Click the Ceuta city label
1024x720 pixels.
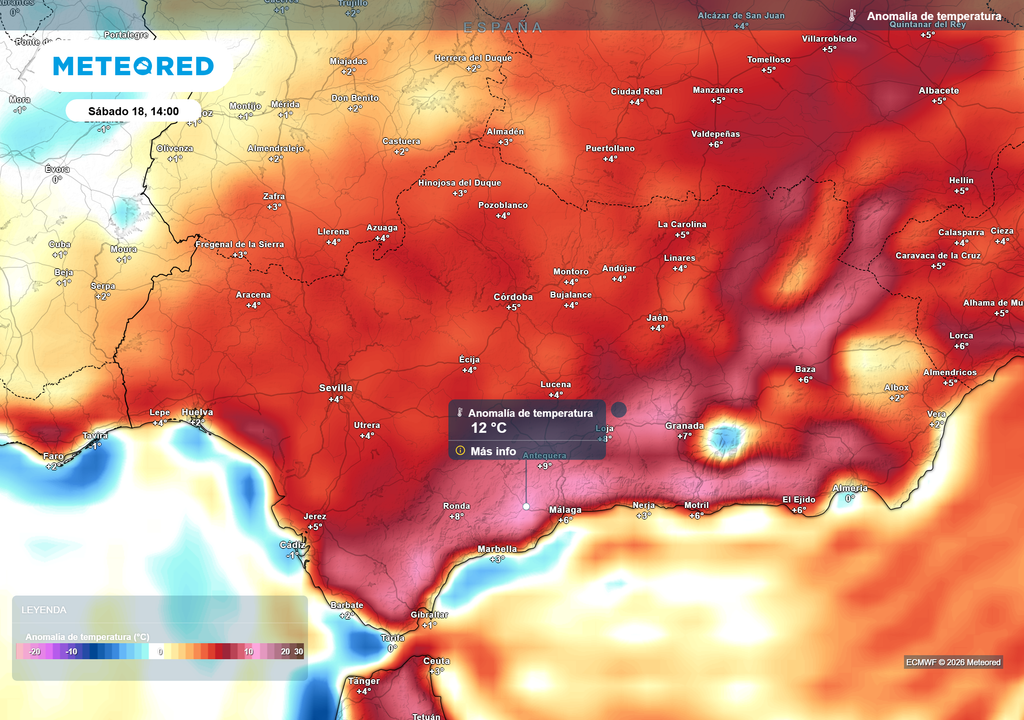point(436,661)
